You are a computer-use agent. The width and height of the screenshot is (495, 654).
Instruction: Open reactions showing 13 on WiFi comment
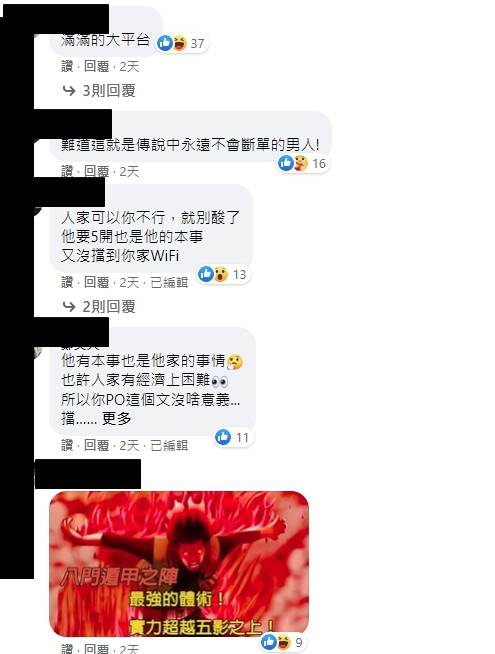pos(223,274)
